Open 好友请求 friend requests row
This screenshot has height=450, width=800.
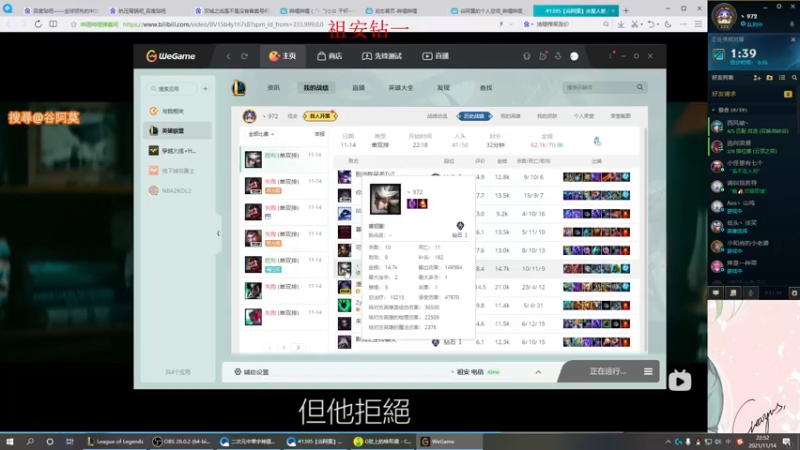coord(753,94)
